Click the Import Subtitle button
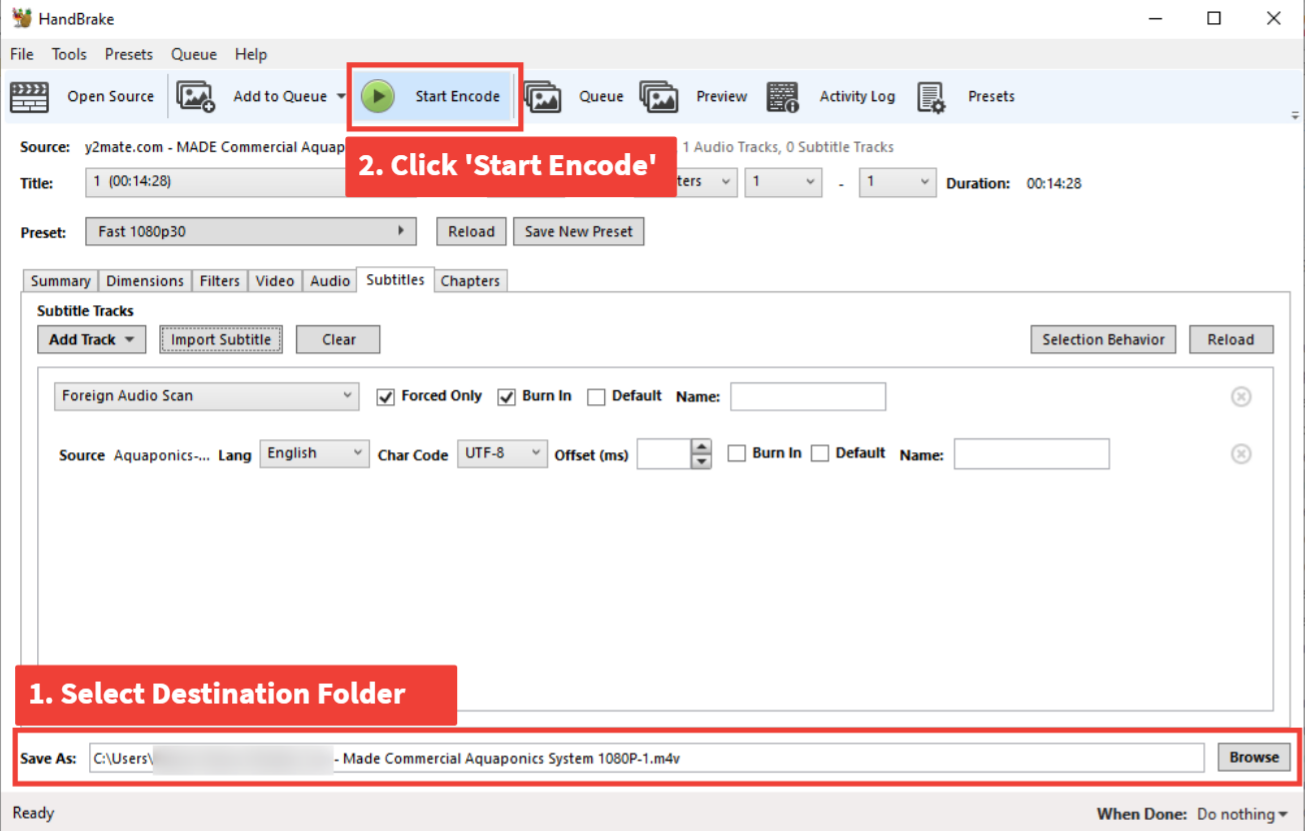The image size is (1305, 831). (x=221, y=340)
